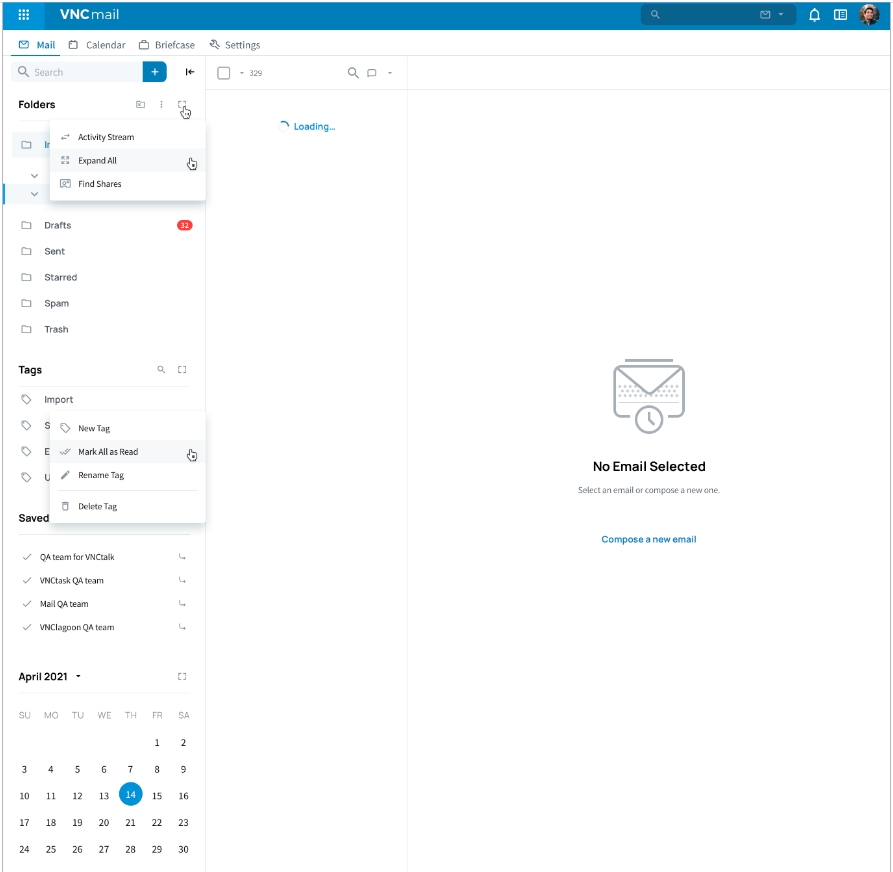Click the user avatar in the top bar

[x=869, y=15]
